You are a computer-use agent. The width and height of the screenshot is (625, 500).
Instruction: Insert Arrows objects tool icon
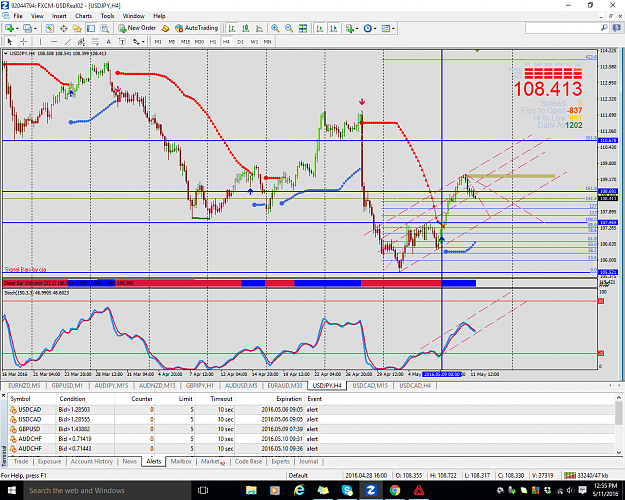point(136,41)
